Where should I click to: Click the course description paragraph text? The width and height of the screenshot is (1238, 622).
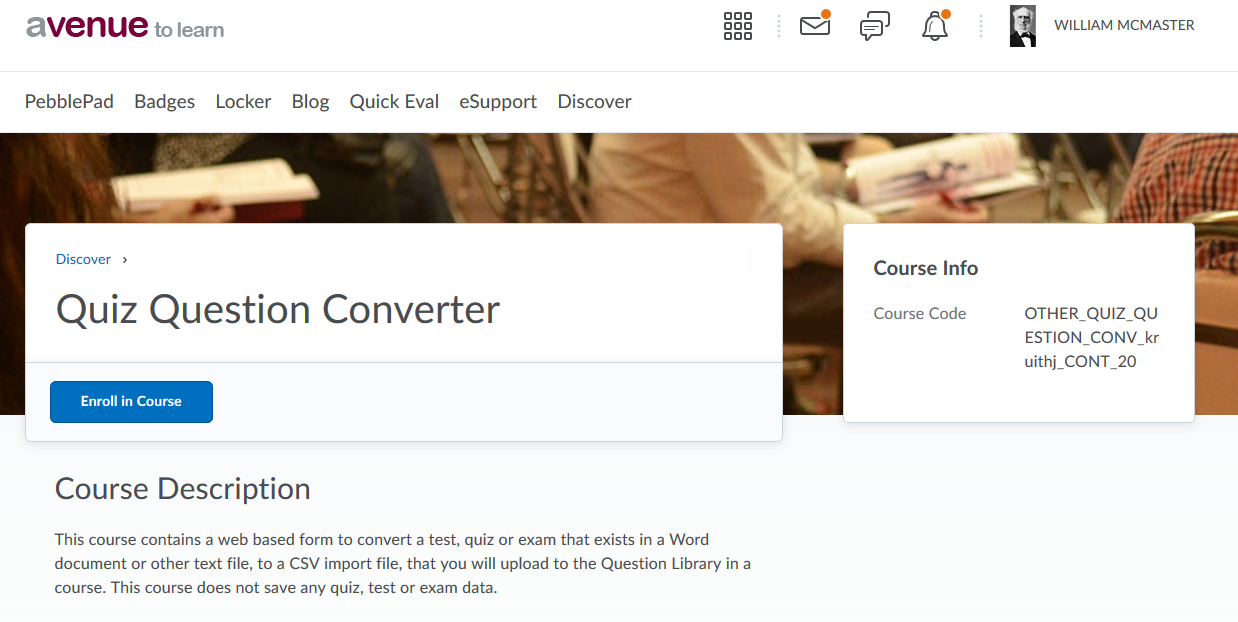pyautogui.click(x=403, y=563)
